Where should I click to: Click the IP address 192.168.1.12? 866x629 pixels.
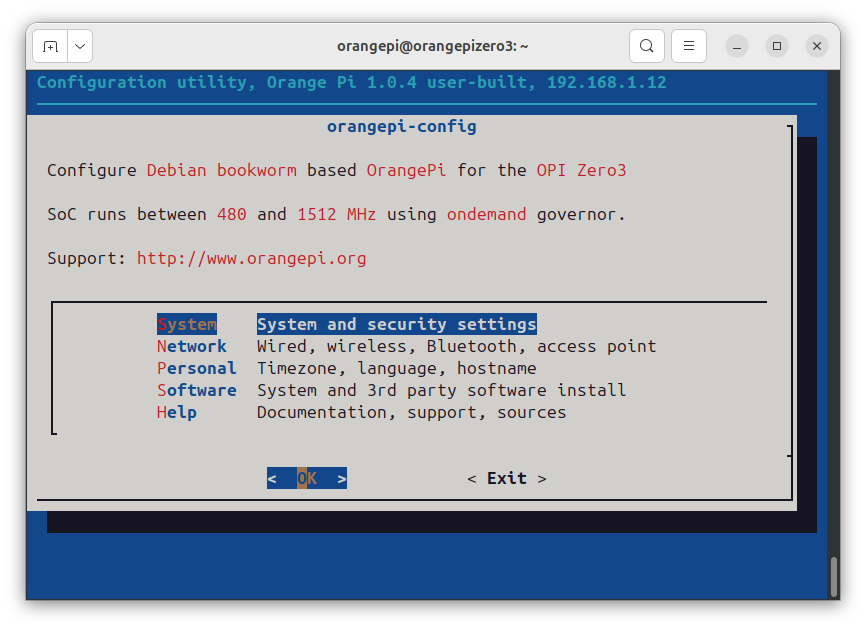(606, 83)
